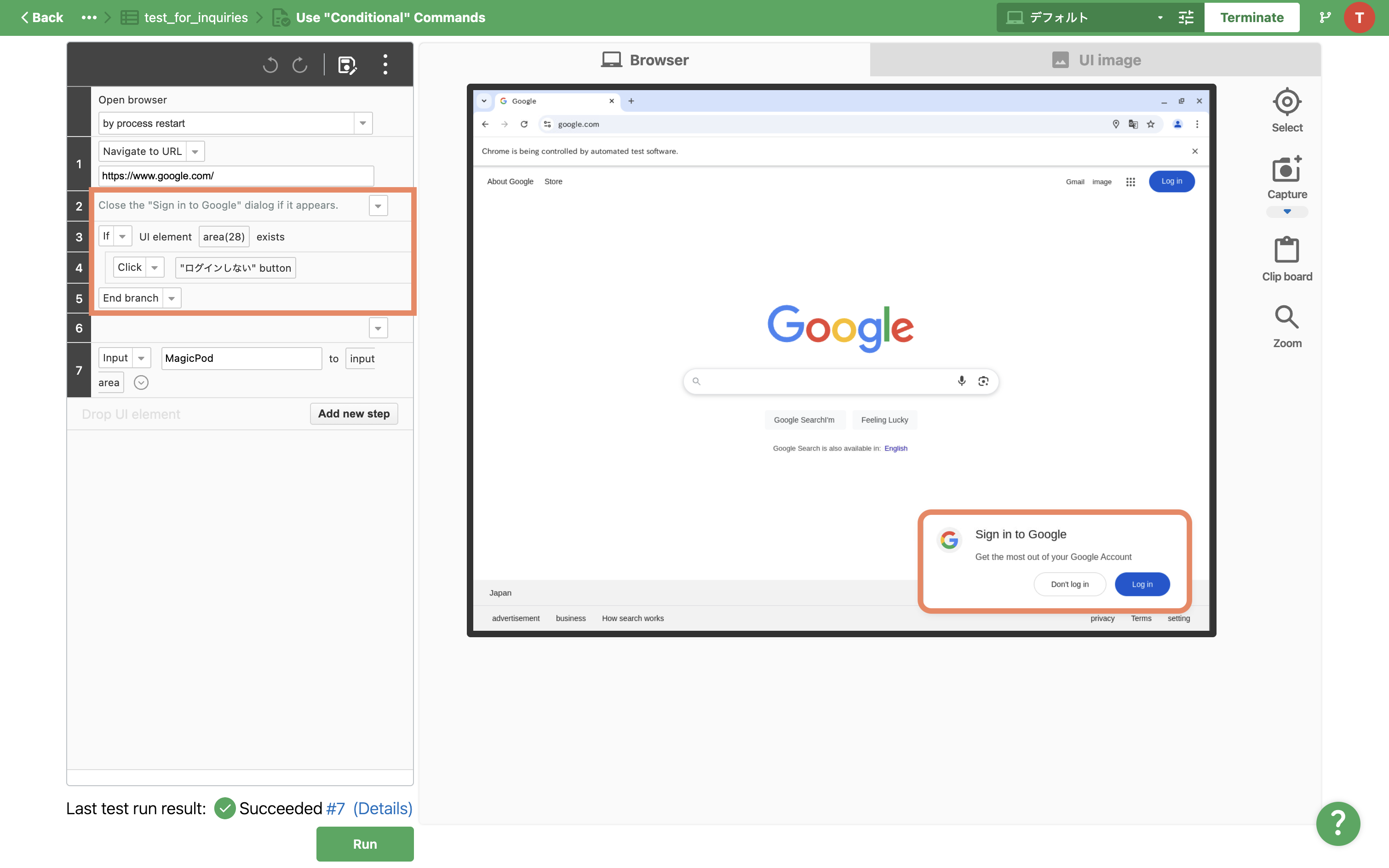The height and width of the screenshot is (868, 1389).
Task: Open the Navigate to URL command dropdown
Action: [195, 152]
